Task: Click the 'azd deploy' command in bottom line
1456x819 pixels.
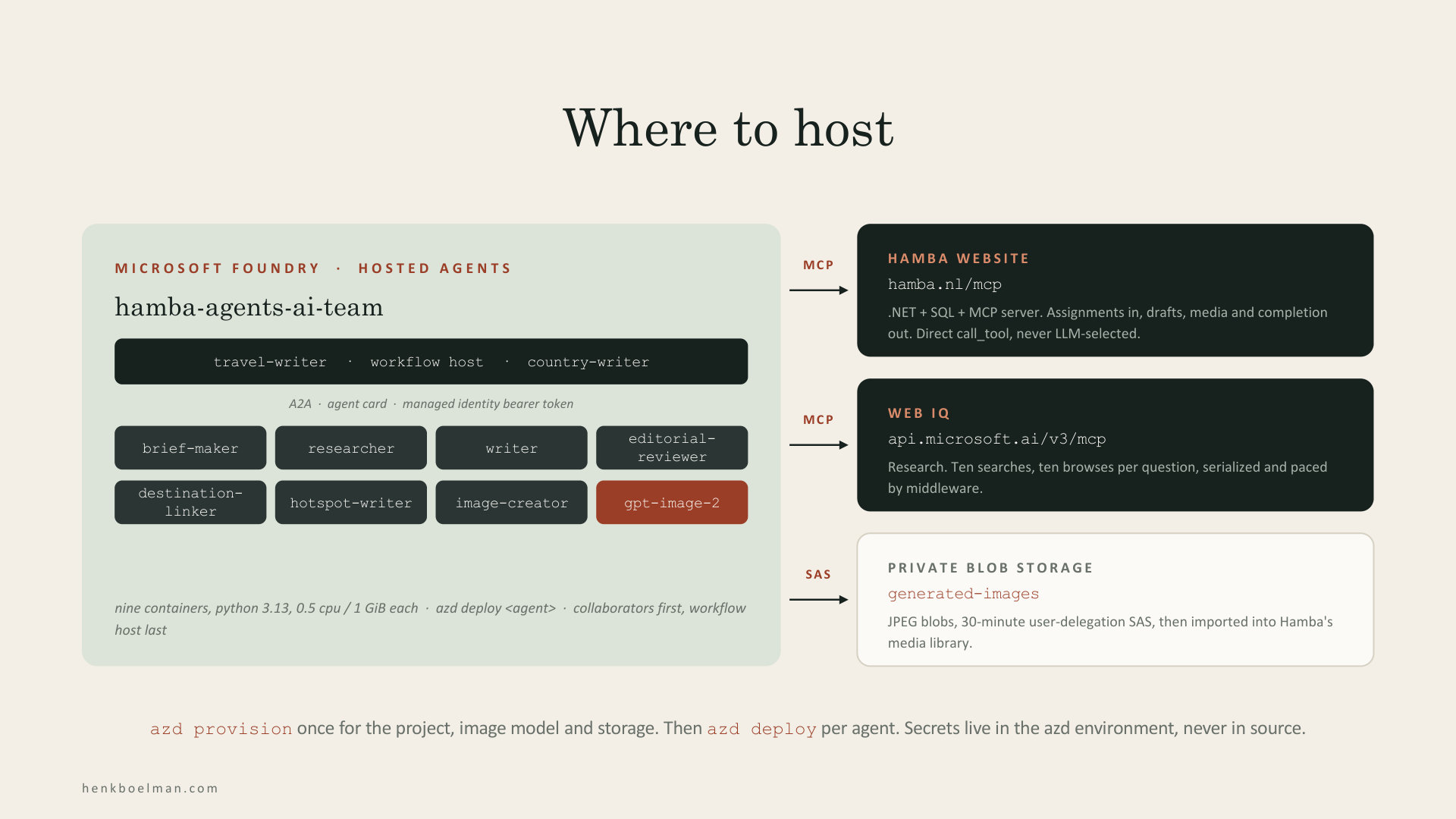Action: (761, 729)
